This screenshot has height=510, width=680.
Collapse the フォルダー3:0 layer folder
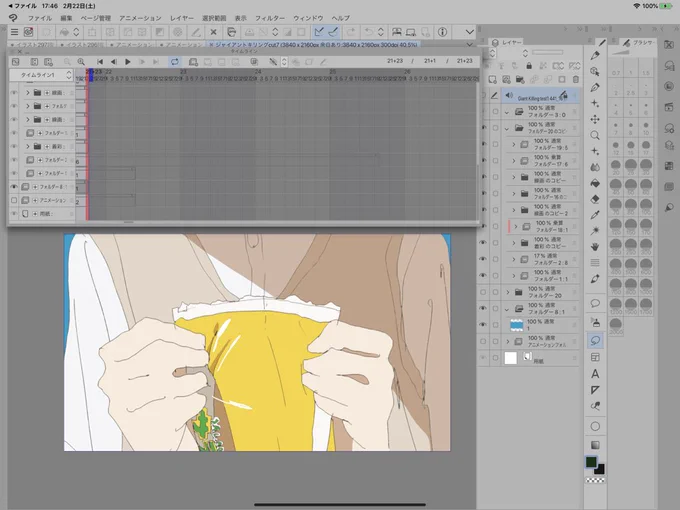click(507, 112)
